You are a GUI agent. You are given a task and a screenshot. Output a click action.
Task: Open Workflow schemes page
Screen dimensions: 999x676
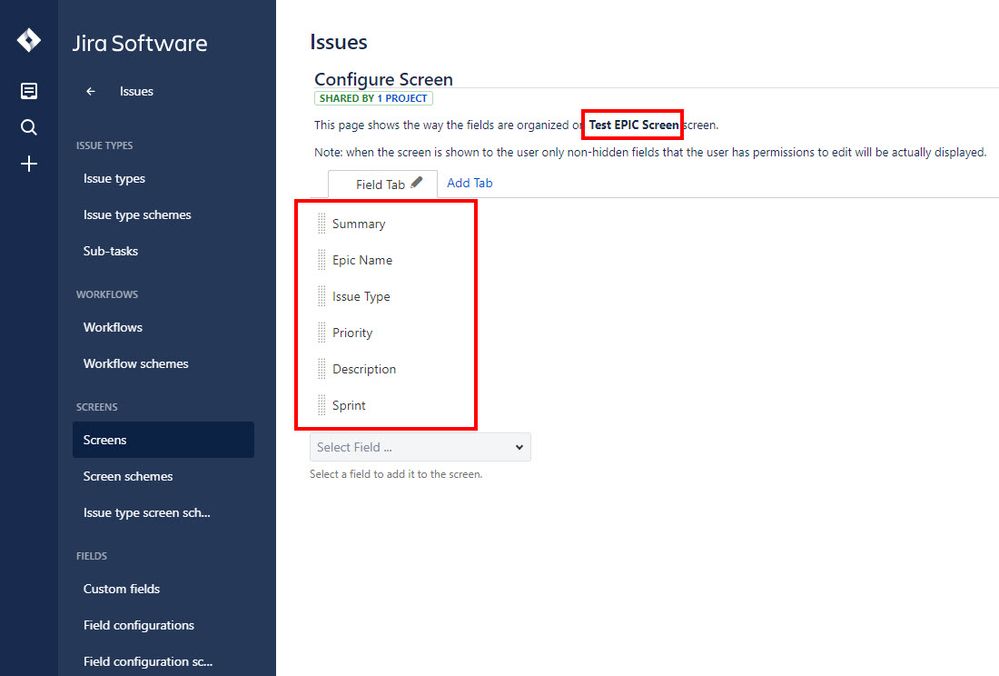[x=136, y=364]
